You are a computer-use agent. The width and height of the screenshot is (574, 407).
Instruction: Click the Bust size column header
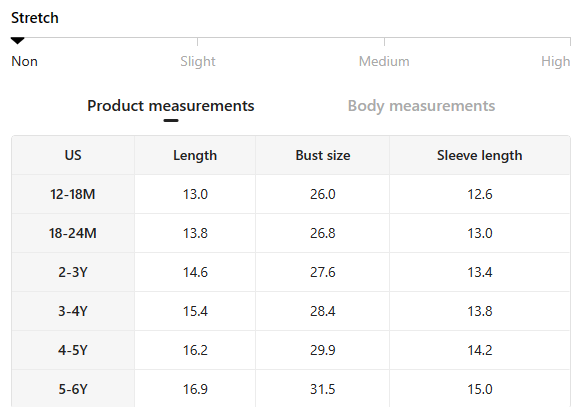click(323, 156)
